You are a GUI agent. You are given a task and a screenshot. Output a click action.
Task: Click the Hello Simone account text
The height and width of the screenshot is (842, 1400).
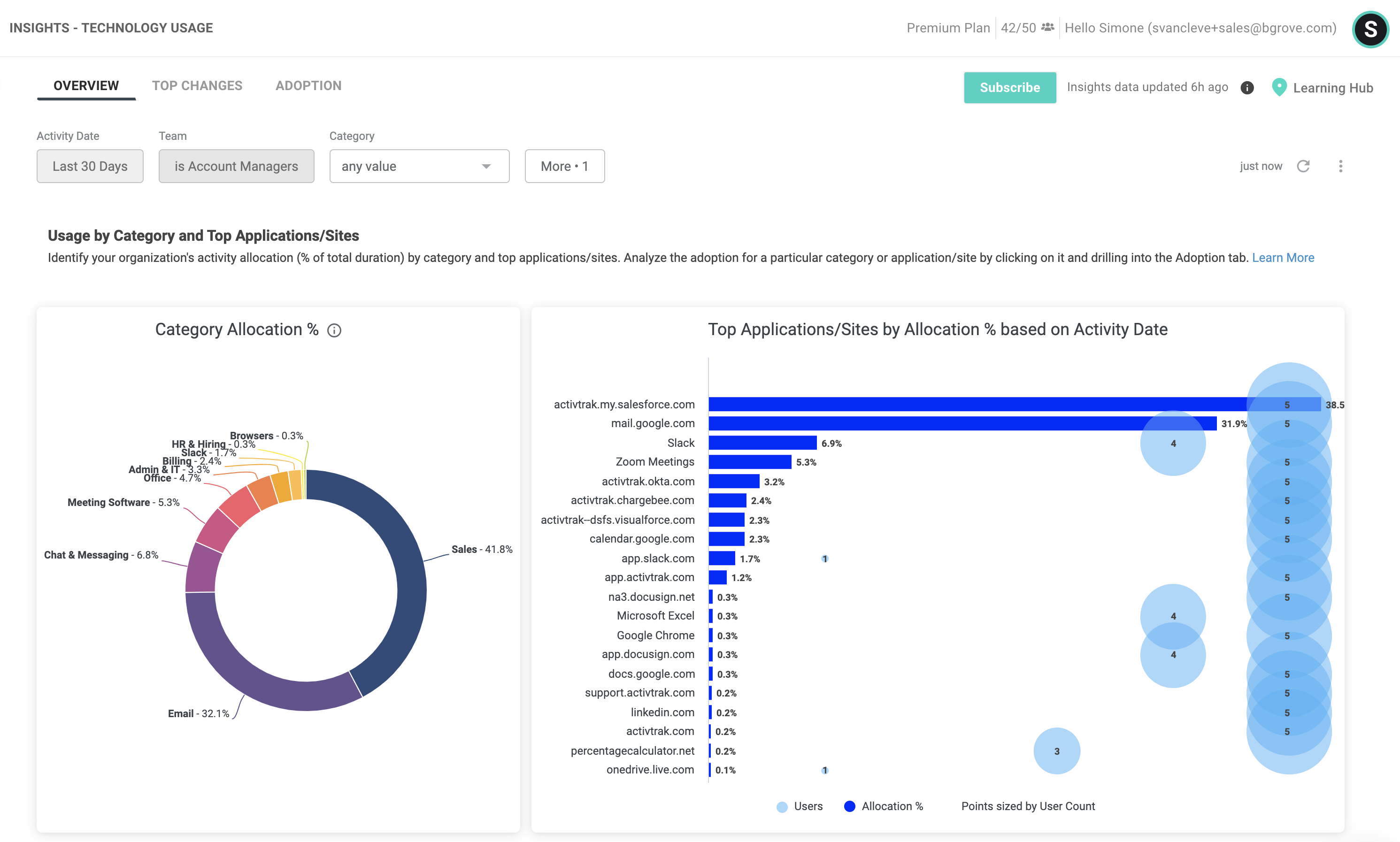point(1200,28)
